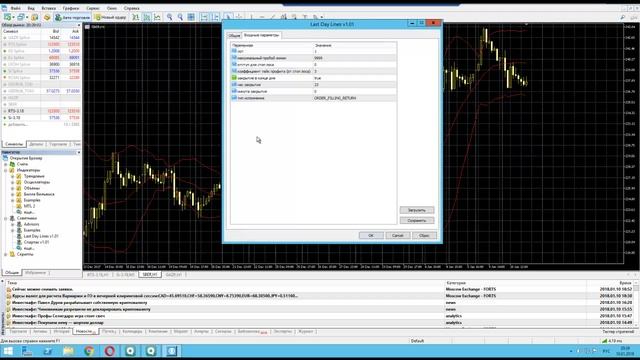This screenshot has width=640, height=360.
Task: Expand the Билла Вильямса folder
Action: (13, 194)
